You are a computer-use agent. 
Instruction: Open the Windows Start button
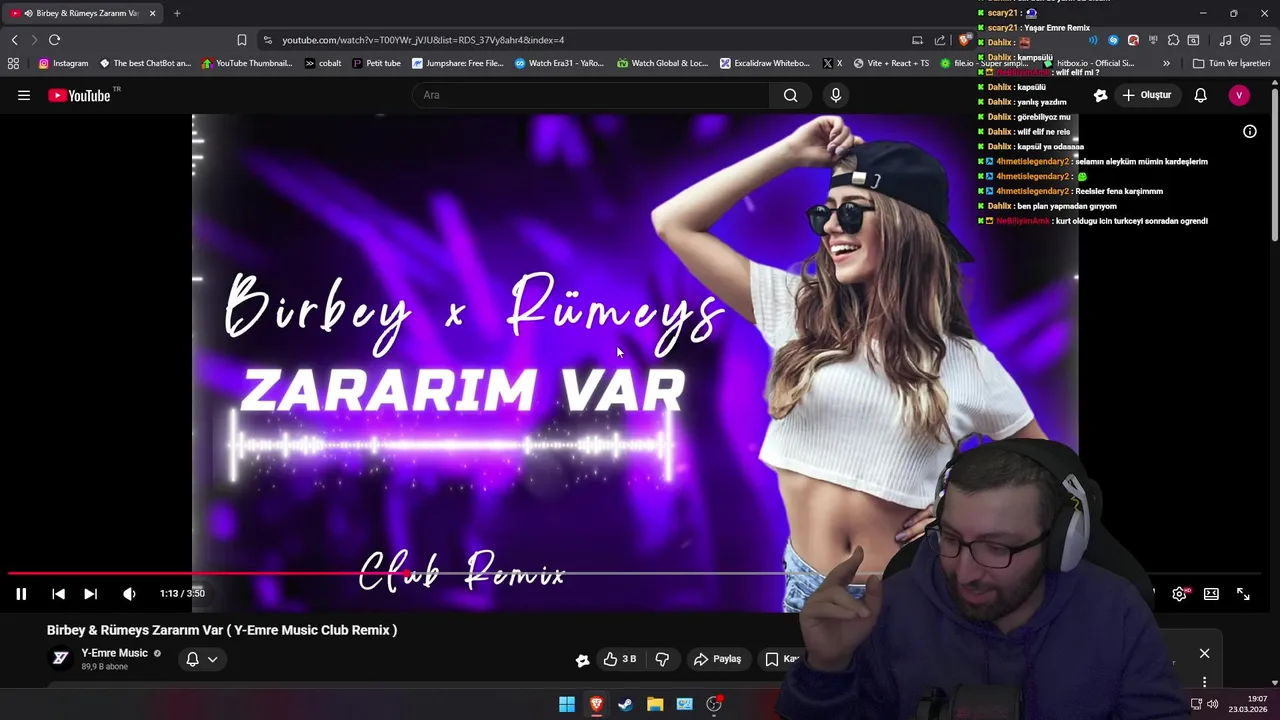(x=567, y=704)
